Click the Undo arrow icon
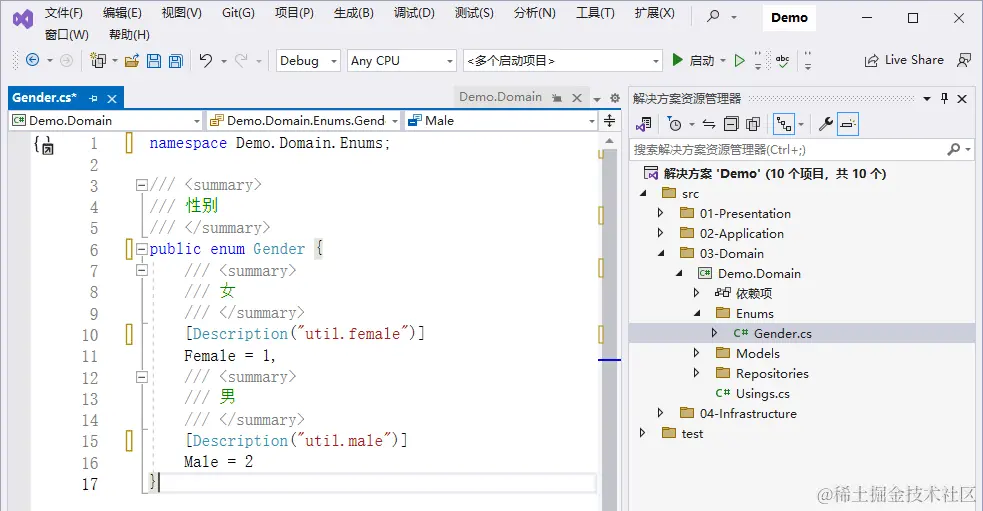Viewport: 983px width, 511px height. click(x=206, y=60)
